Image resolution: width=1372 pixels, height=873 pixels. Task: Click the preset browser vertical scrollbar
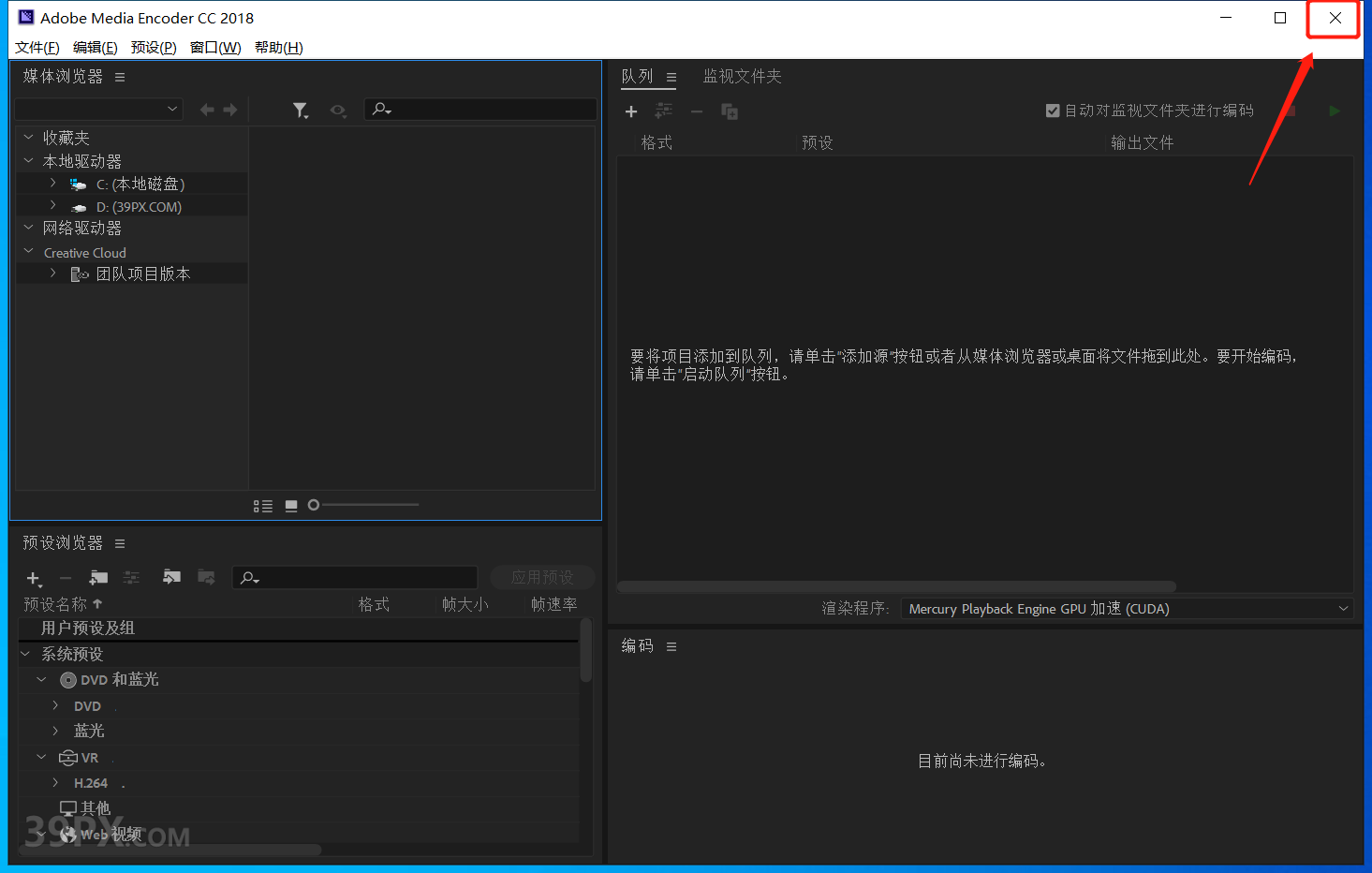click(x=586, y=650)
